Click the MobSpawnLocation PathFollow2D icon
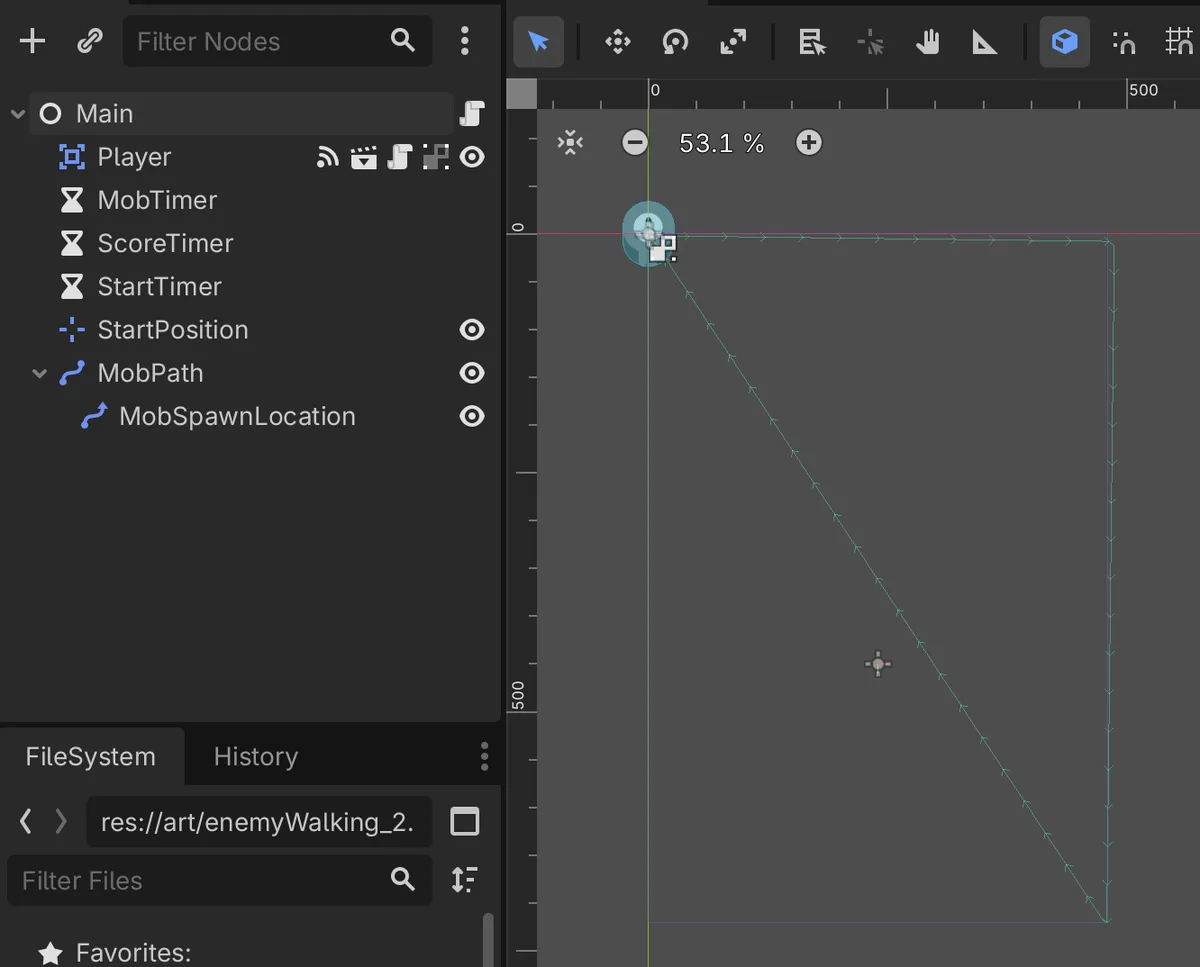 point(94,416)
